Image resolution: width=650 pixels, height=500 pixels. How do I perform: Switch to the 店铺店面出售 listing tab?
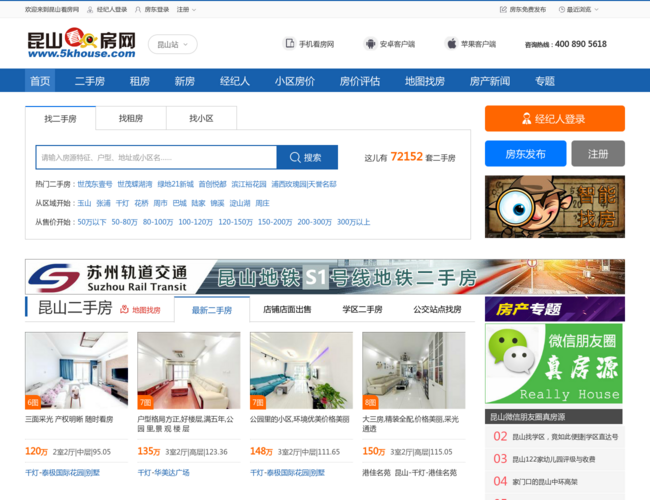point(286,310)
